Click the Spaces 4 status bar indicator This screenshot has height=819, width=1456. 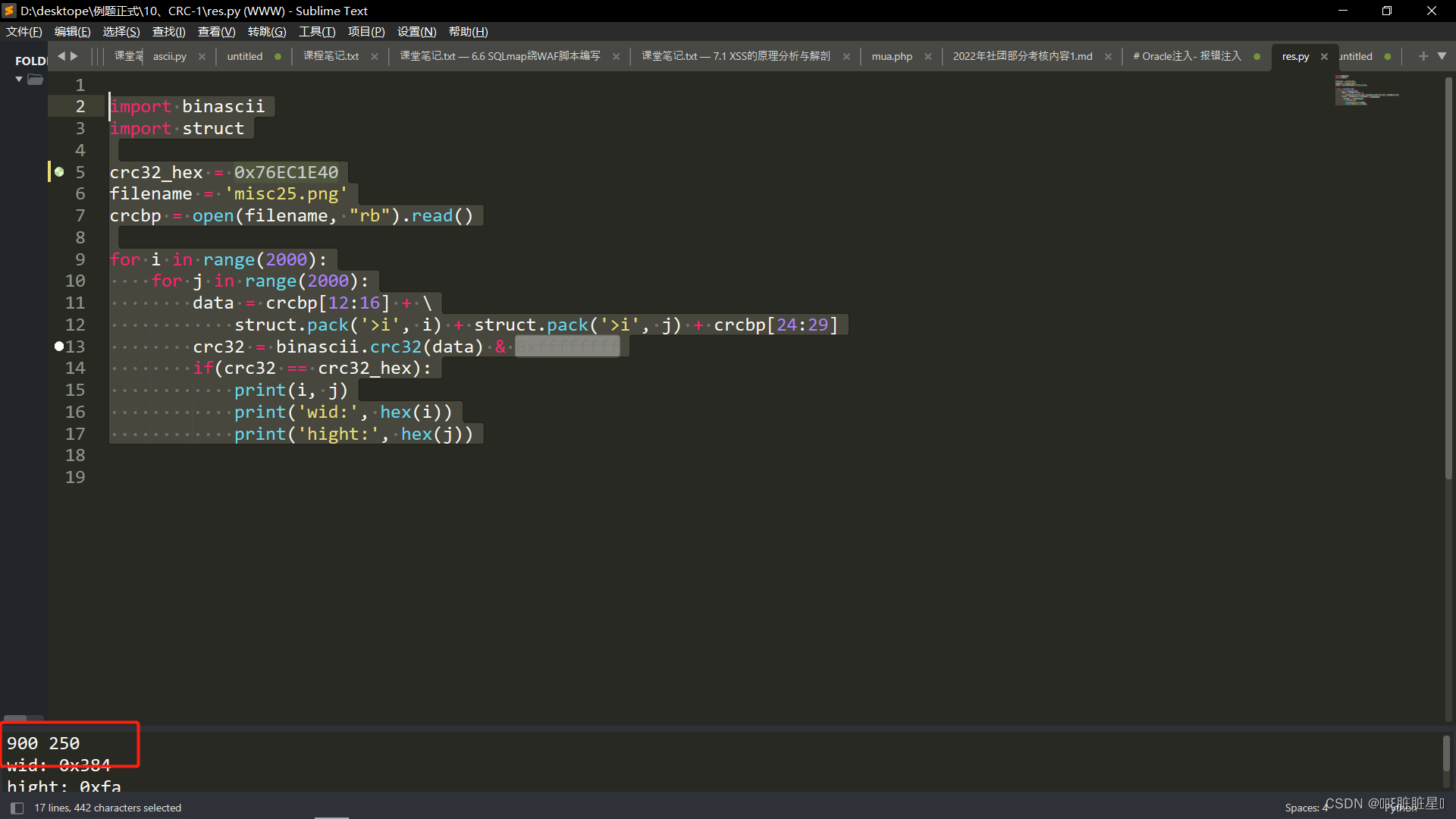[1306, 807]
